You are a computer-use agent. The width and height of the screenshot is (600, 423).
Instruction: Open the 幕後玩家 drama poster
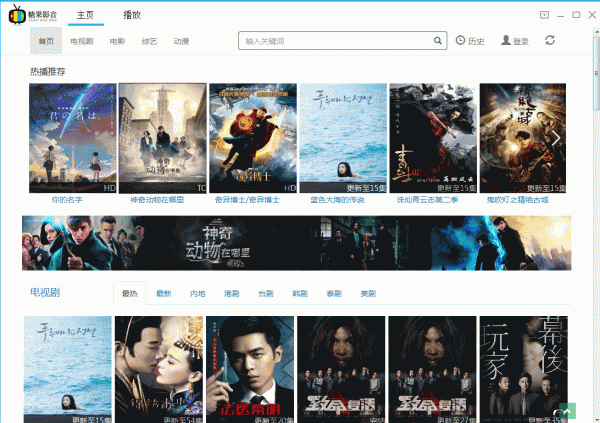524,369
